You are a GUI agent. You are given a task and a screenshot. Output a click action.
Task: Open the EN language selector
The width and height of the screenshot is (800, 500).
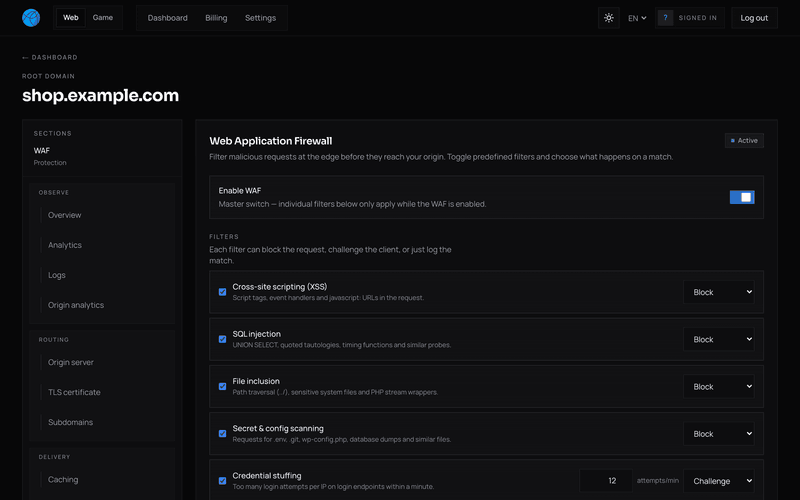(637, 18)
